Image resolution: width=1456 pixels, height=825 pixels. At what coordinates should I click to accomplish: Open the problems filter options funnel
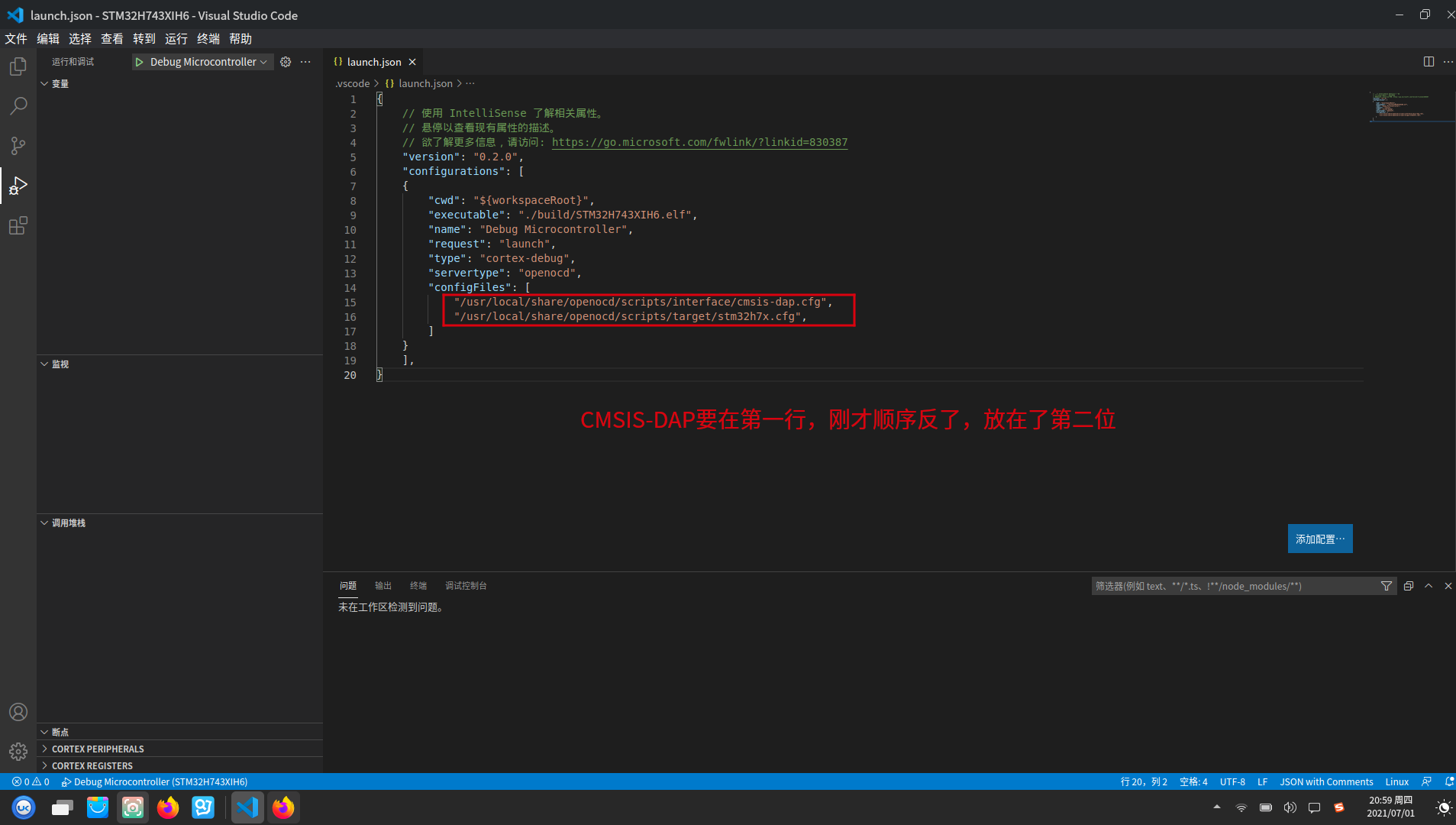click(x=1387, y=586)
